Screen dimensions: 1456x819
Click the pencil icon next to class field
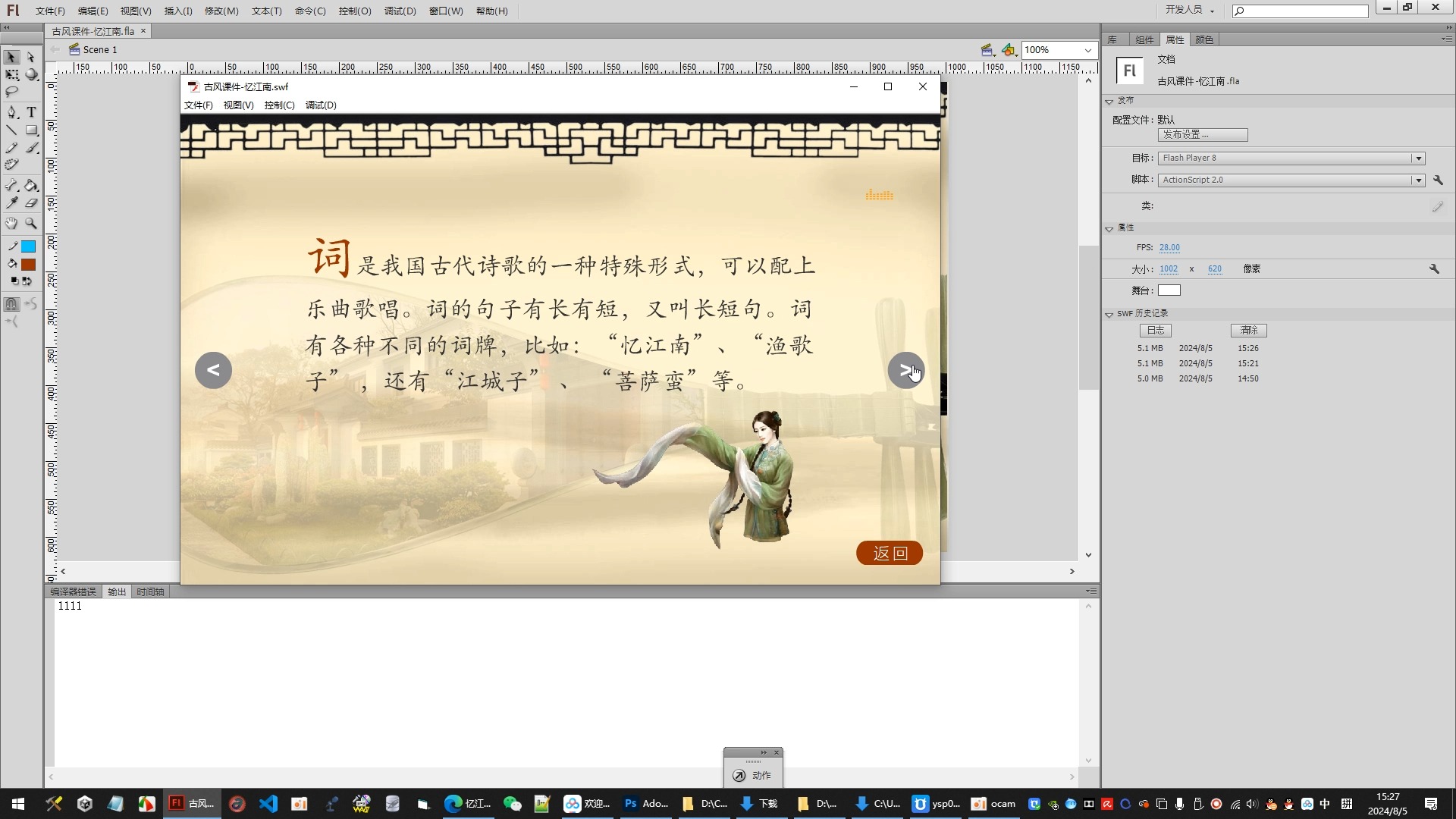pos(1437,206)
